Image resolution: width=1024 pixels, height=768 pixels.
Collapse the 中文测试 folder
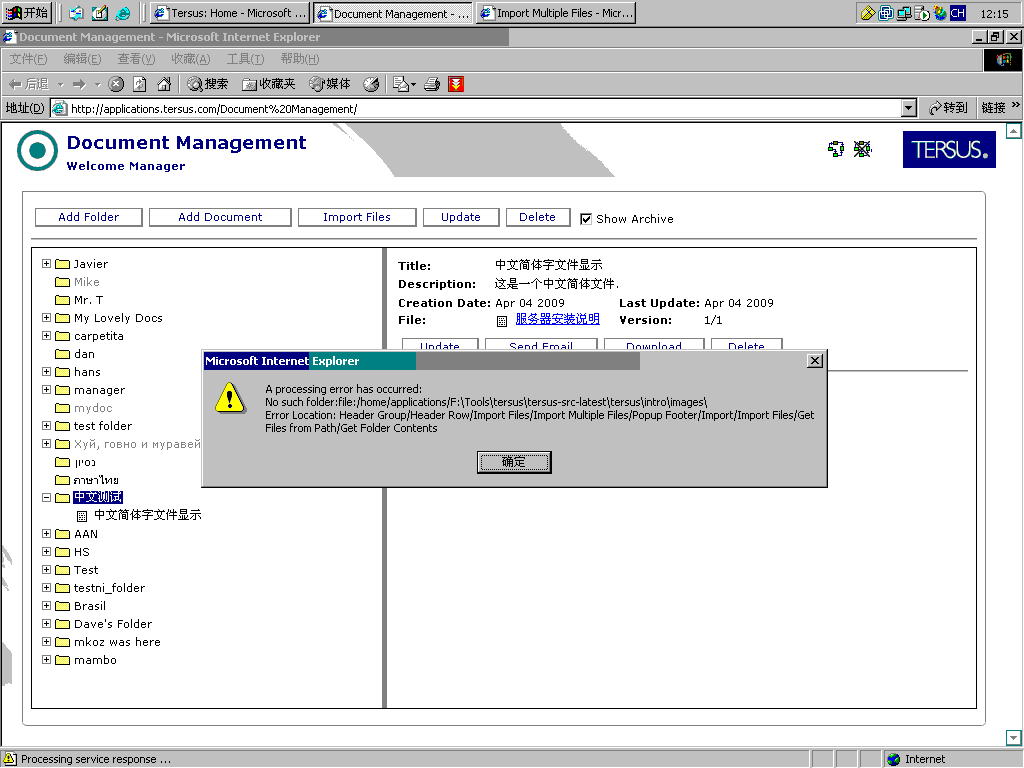click(47, 497)
